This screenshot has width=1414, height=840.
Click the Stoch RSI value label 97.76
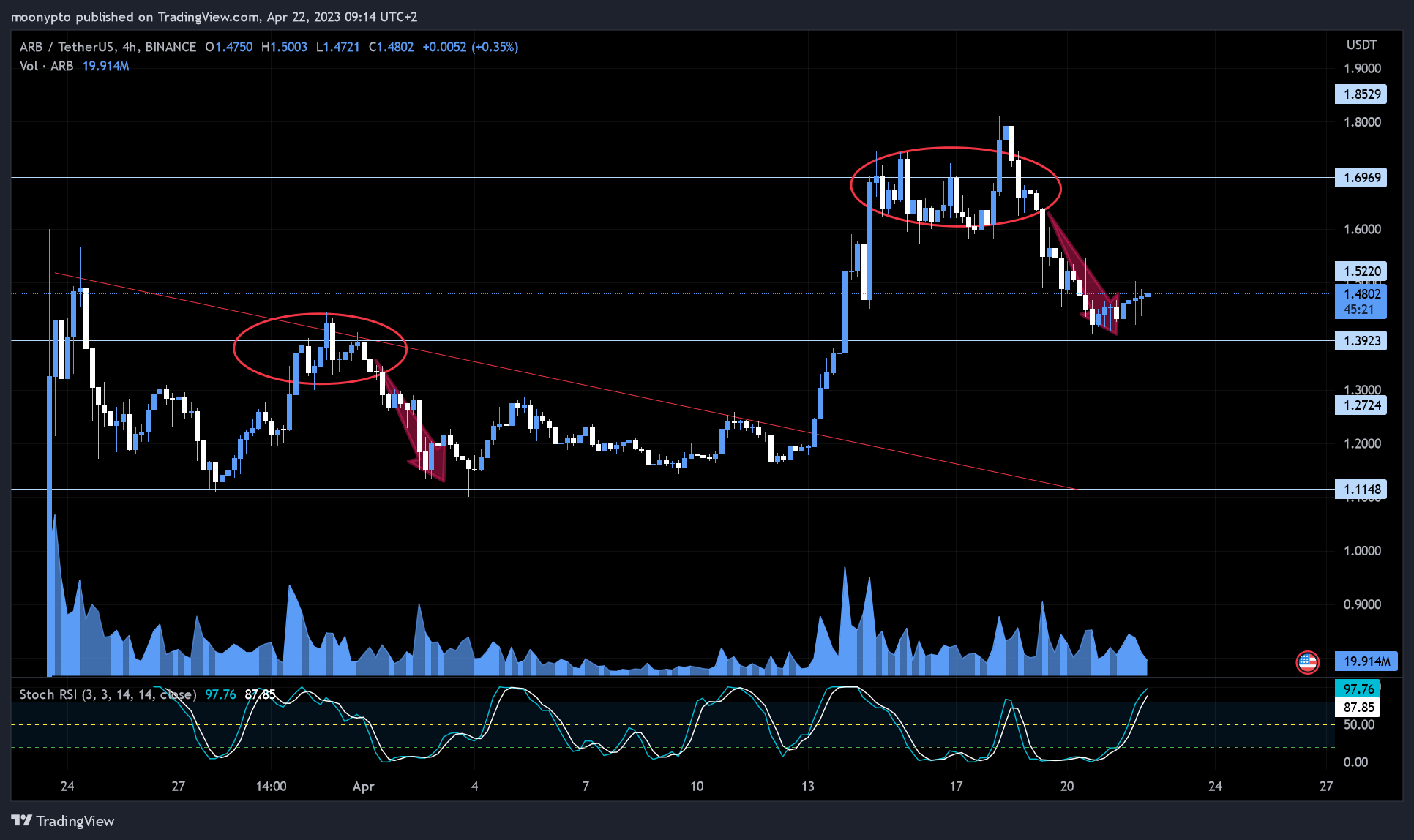click(1358, 689)
